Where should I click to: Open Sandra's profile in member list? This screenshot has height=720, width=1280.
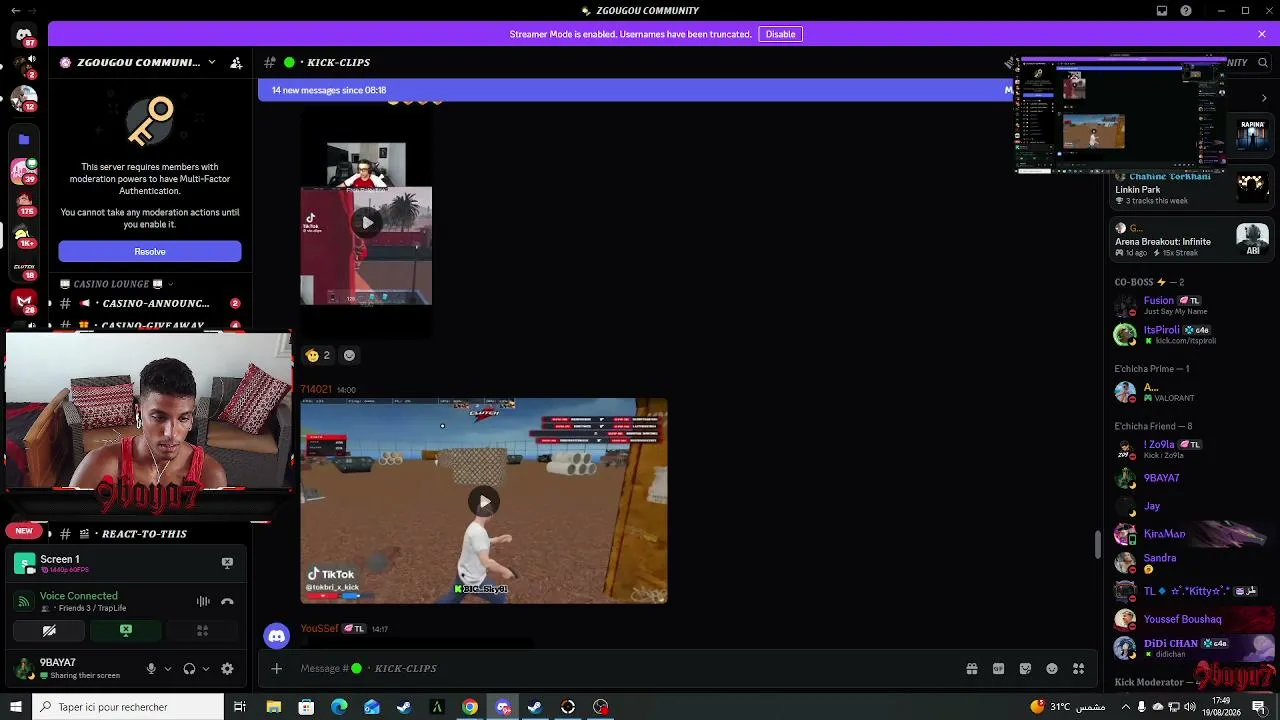pos(1190,563)
